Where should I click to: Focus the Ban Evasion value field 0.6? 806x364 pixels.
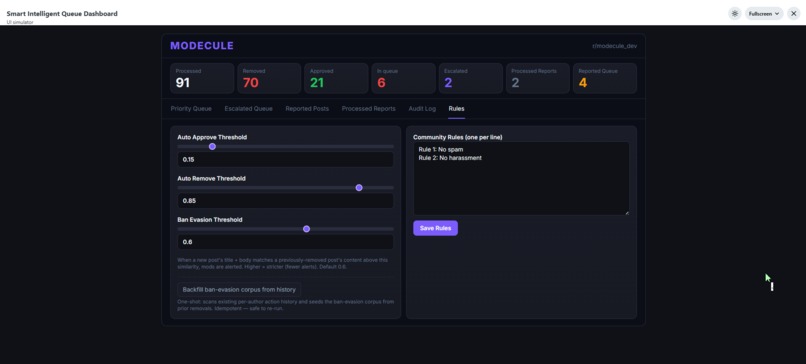pyautogui.click(x=285, y=242)
